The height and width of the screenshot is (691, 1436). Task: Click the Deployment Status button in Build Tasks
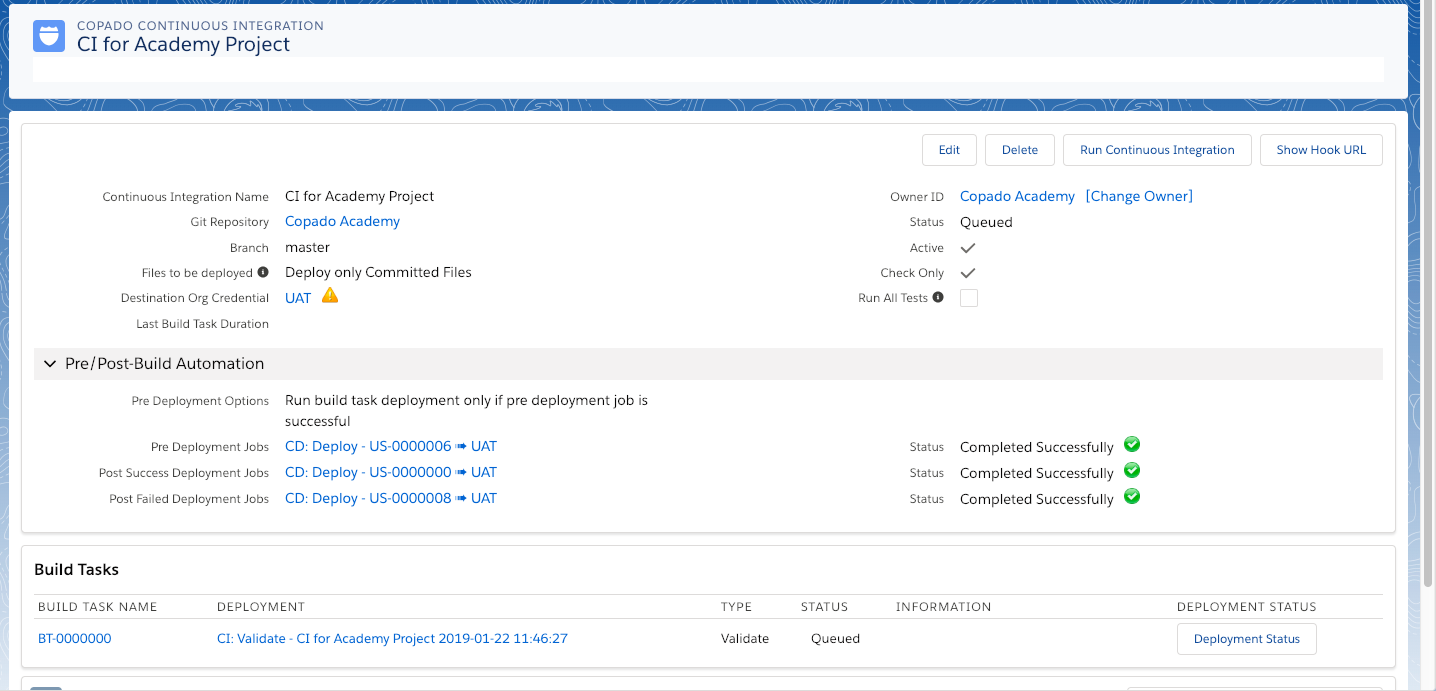pyautogui.click(x=1246, y=639)
